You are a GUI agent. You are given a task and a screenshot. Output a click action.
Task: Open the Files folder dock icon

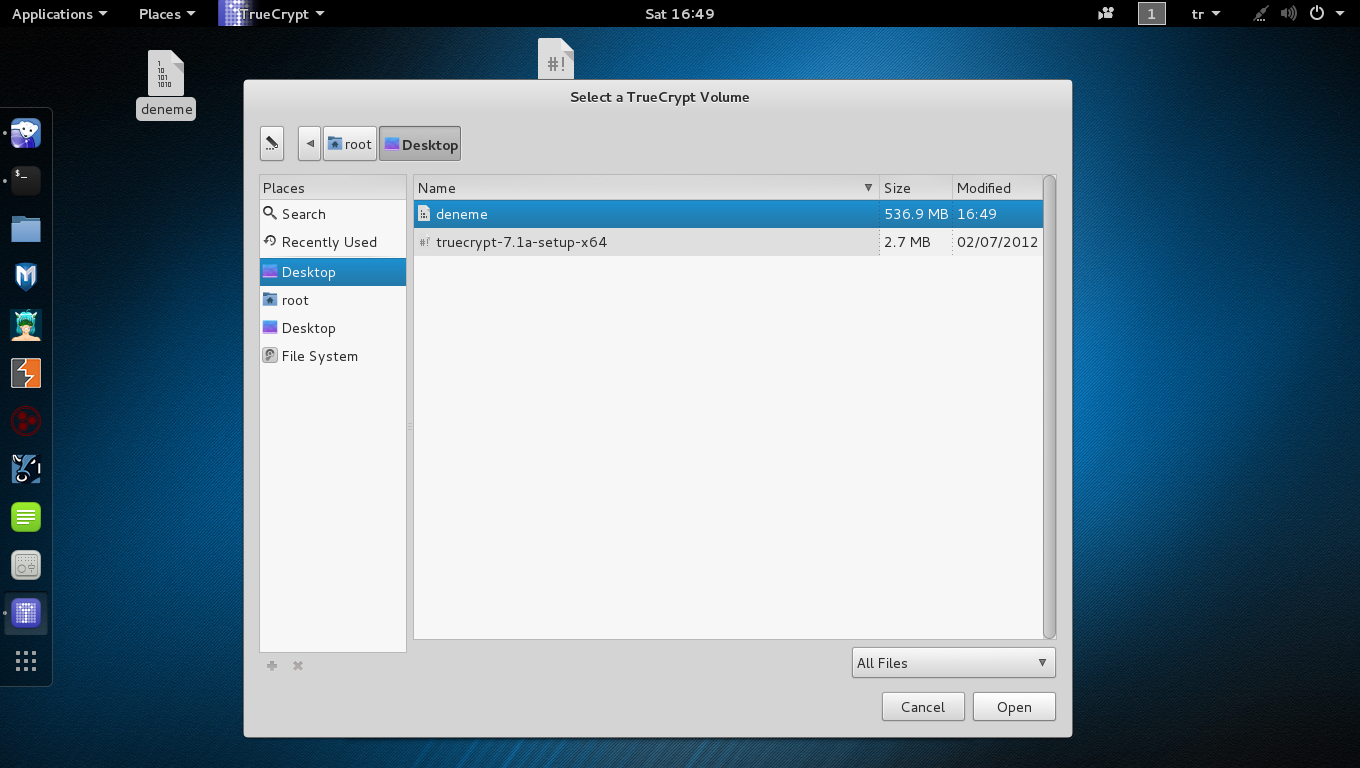[26, 229]
